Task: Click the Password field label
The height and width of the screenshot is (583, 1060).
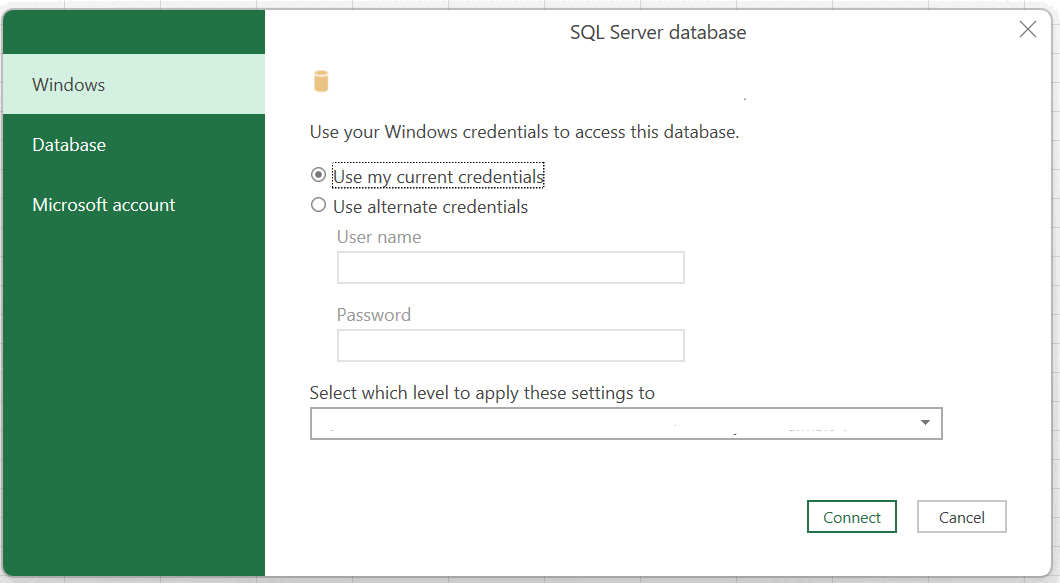Action: pos(374,314)
